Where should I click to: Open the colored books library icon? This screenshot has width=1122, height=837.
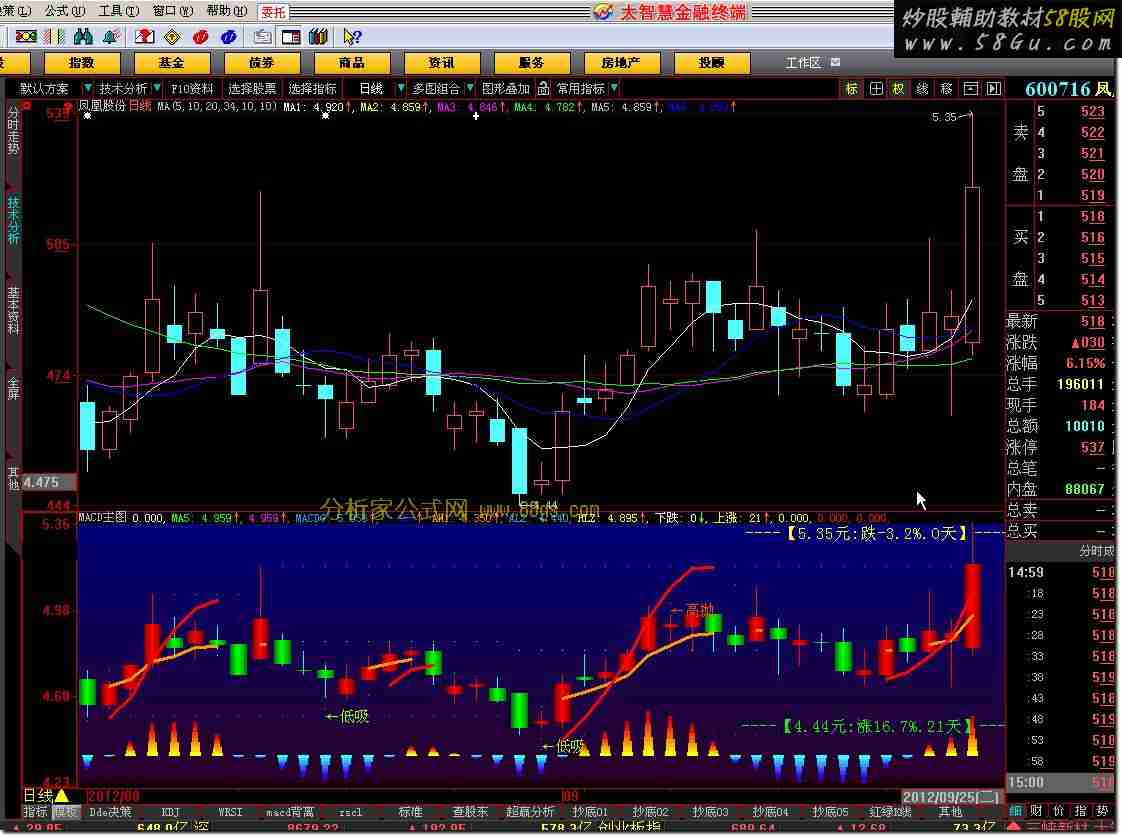coord(318,36)
